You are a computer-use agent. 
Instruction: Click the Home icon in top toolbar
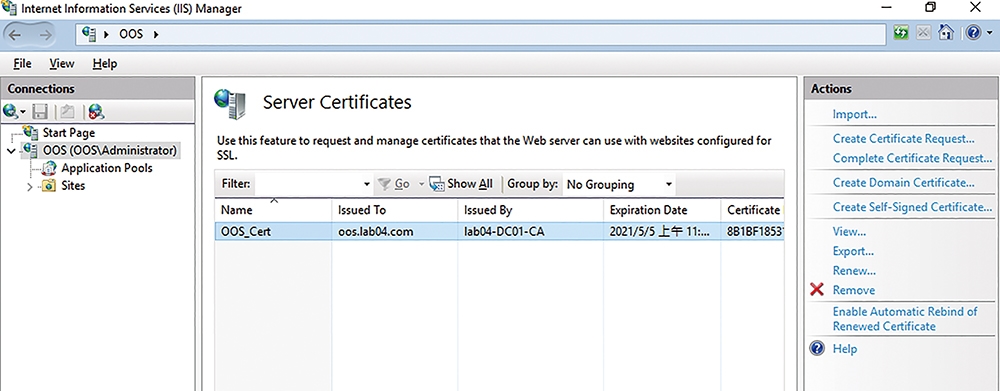pyautogui.click(x=946, y=33)
